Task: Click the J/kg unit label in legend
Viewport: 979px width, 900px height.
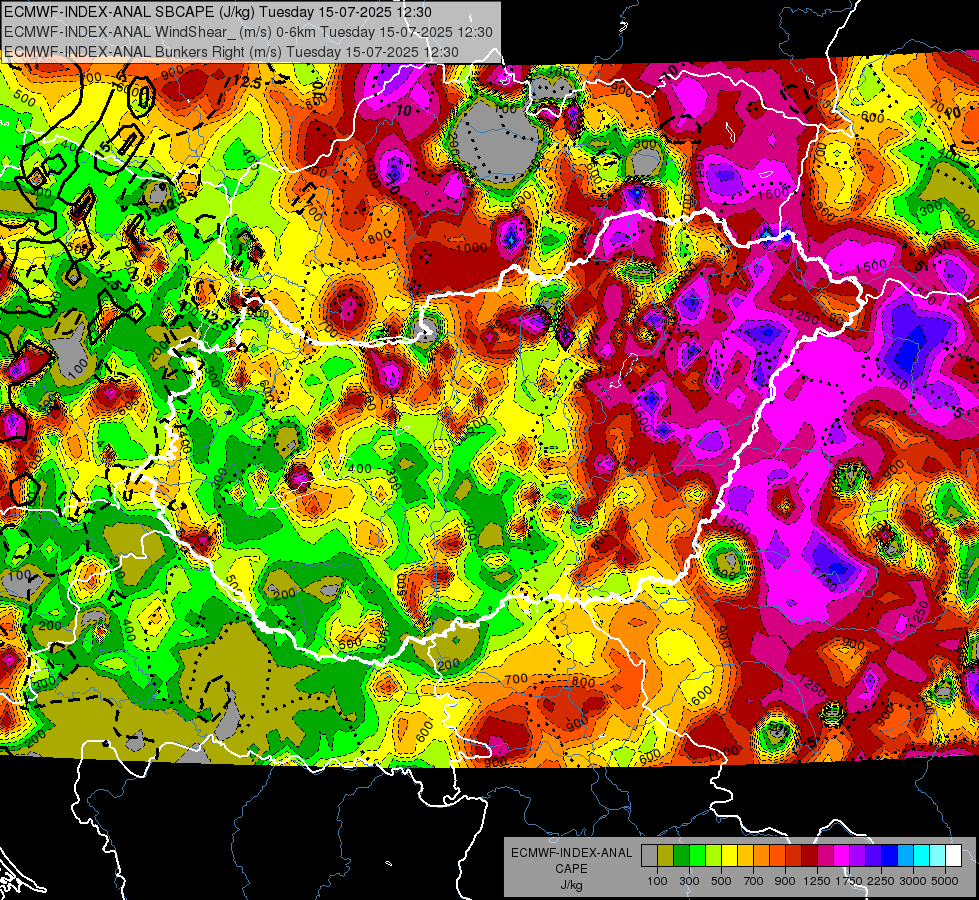Action: (571, 885)
